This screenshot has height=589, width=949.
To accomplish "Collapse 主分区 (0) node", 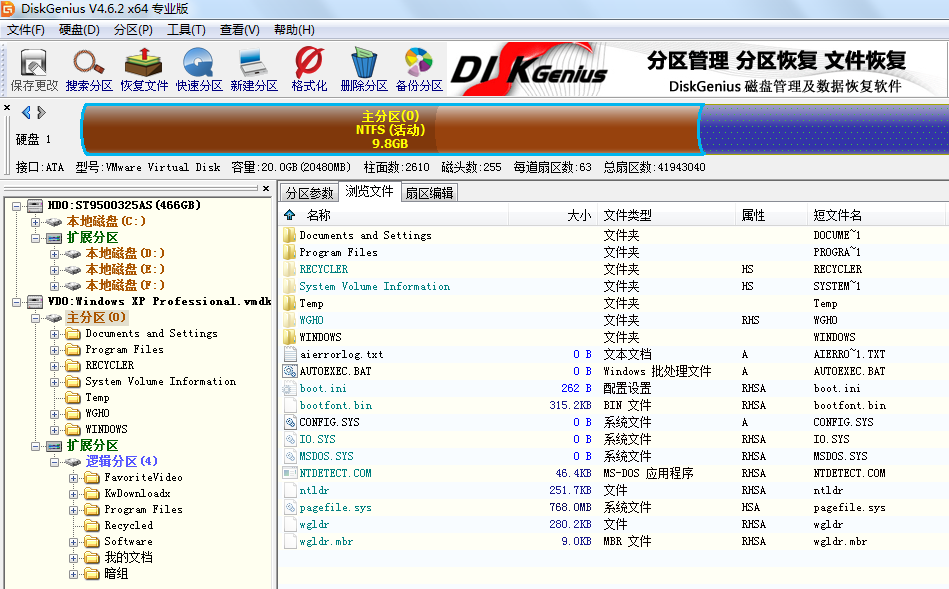I will pos(36,318).
